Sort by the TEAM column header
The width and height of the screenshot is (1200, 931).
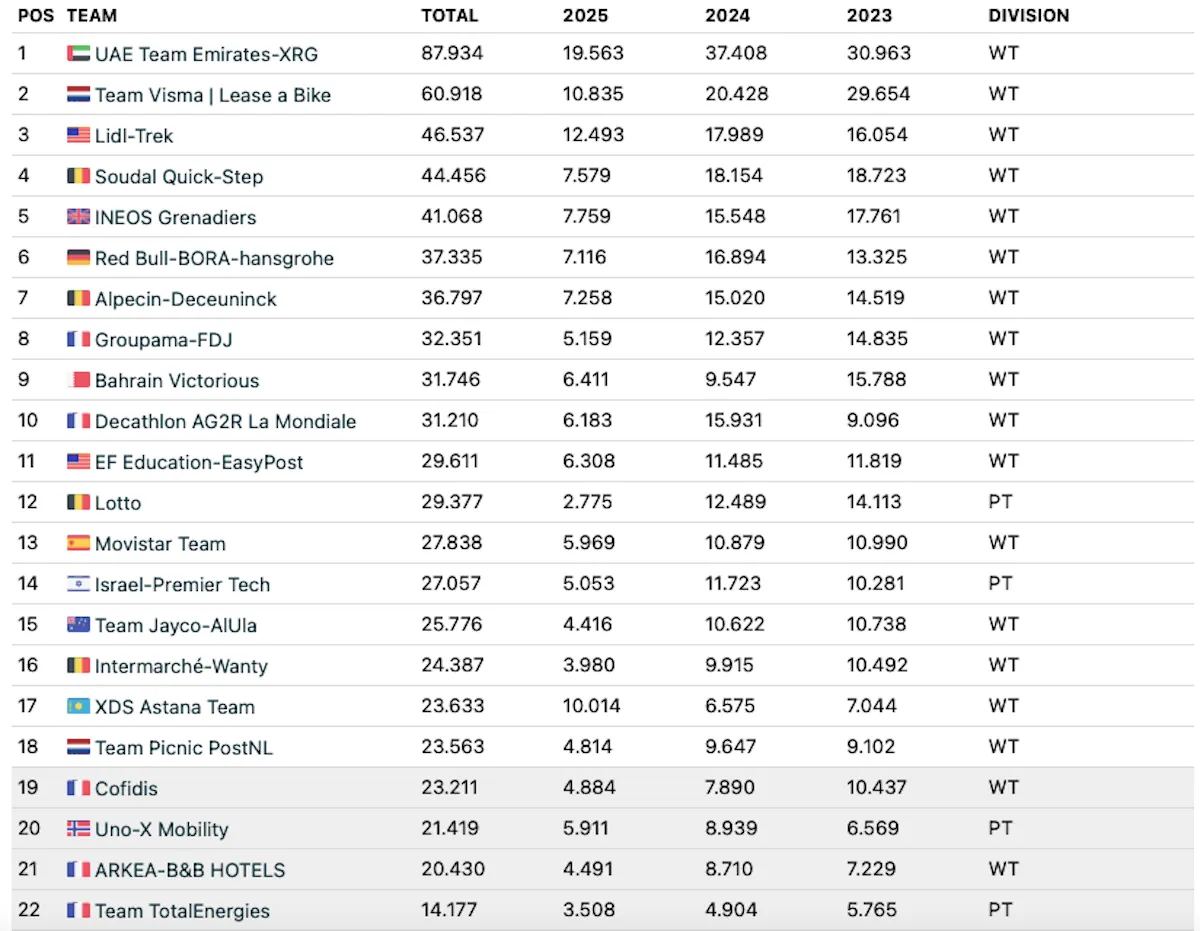[91, 16]
